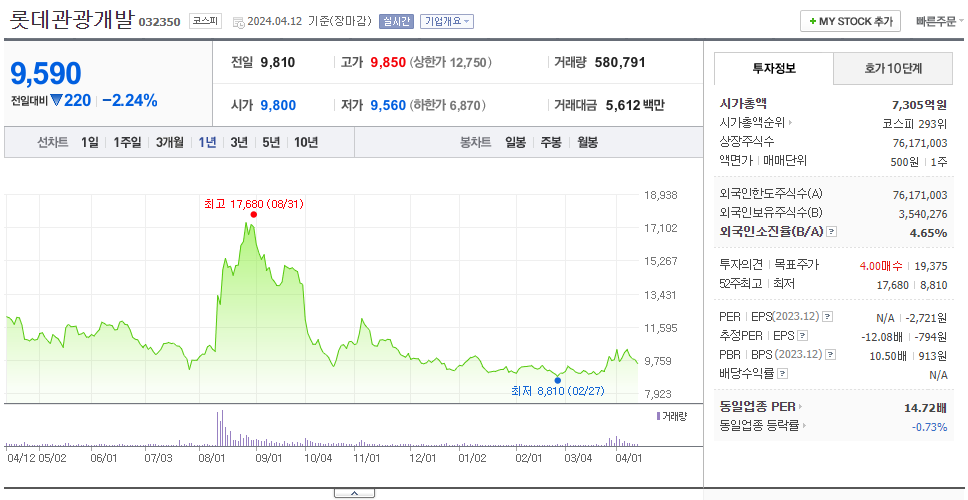Click the 하한가 6,870 text
968x500 pixels.
(448, 106)
